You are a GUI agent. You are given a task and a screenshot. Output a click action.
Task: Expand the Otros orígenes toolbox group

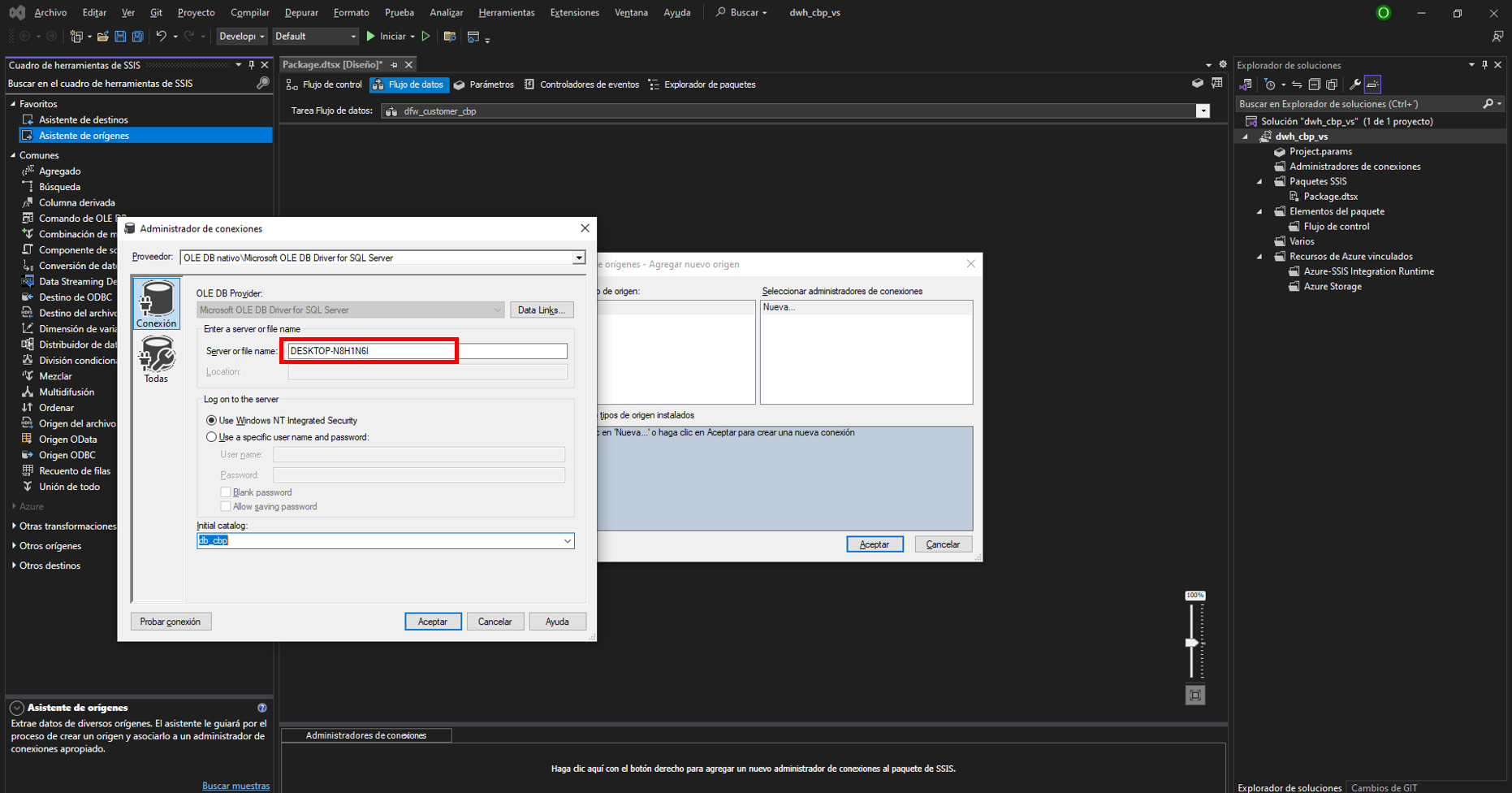[15, 546]
